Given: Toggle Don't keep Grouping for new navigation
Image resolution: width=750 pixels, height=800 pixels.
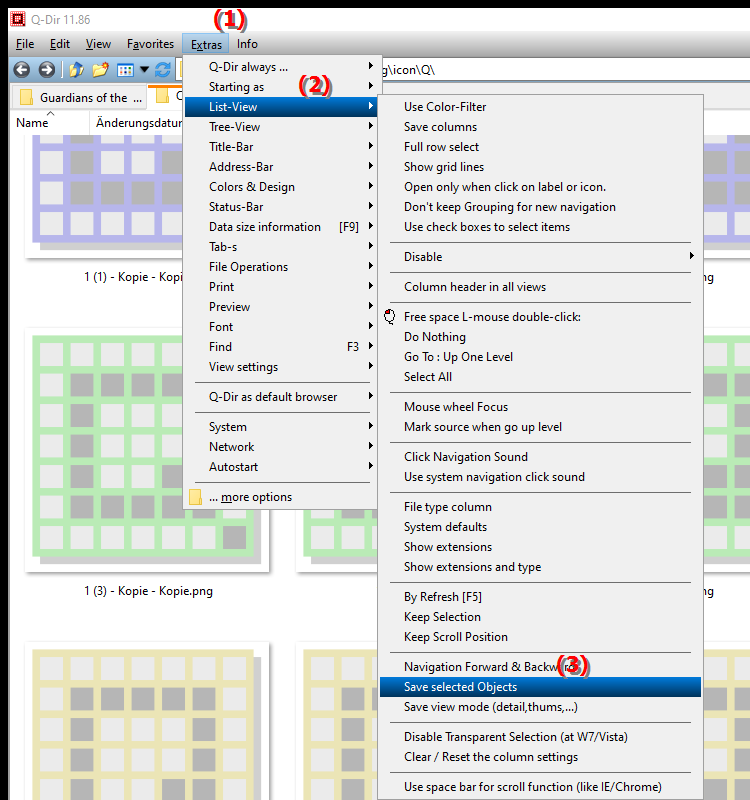Looking at the screenshot, I should pos(540,207).
